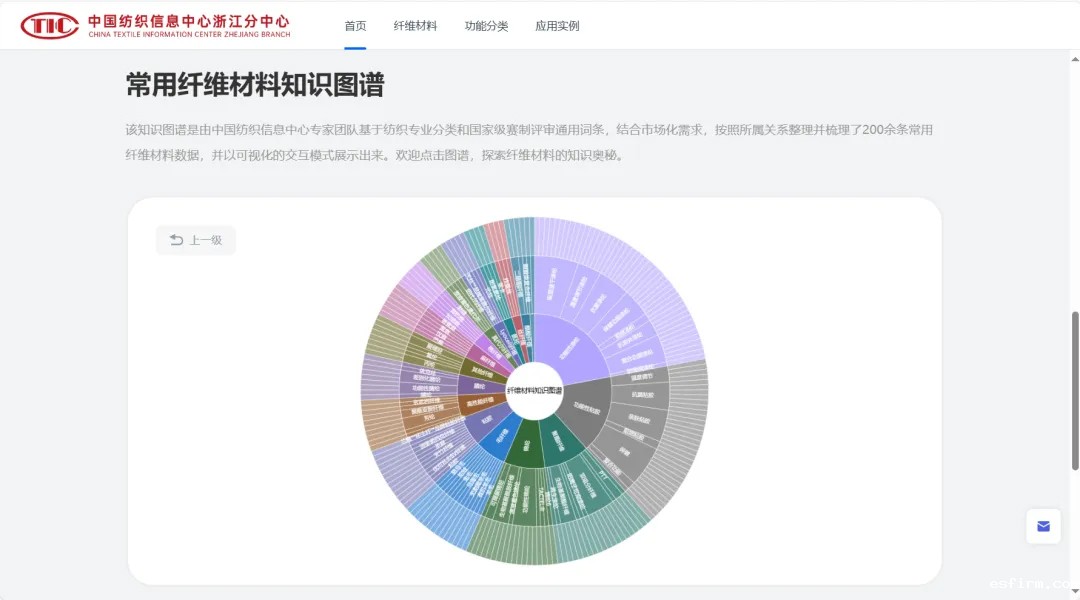Select the indigo 粘胶 inner chart segment
Image resolution: width=1080 pixels, height=600 pixels.
pyautogui.click(x=483, y=422)
